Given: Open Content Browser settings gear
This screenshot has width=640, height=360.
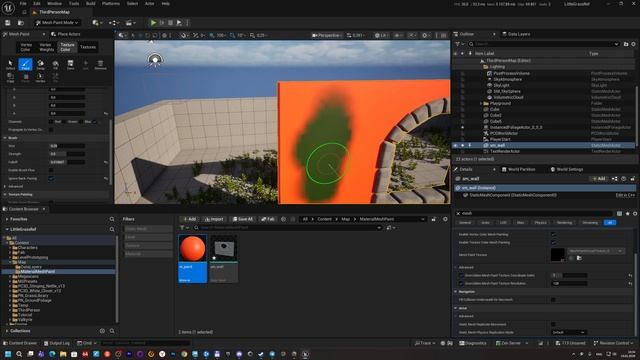Looking at the screenshot, I should coord(445,219).
